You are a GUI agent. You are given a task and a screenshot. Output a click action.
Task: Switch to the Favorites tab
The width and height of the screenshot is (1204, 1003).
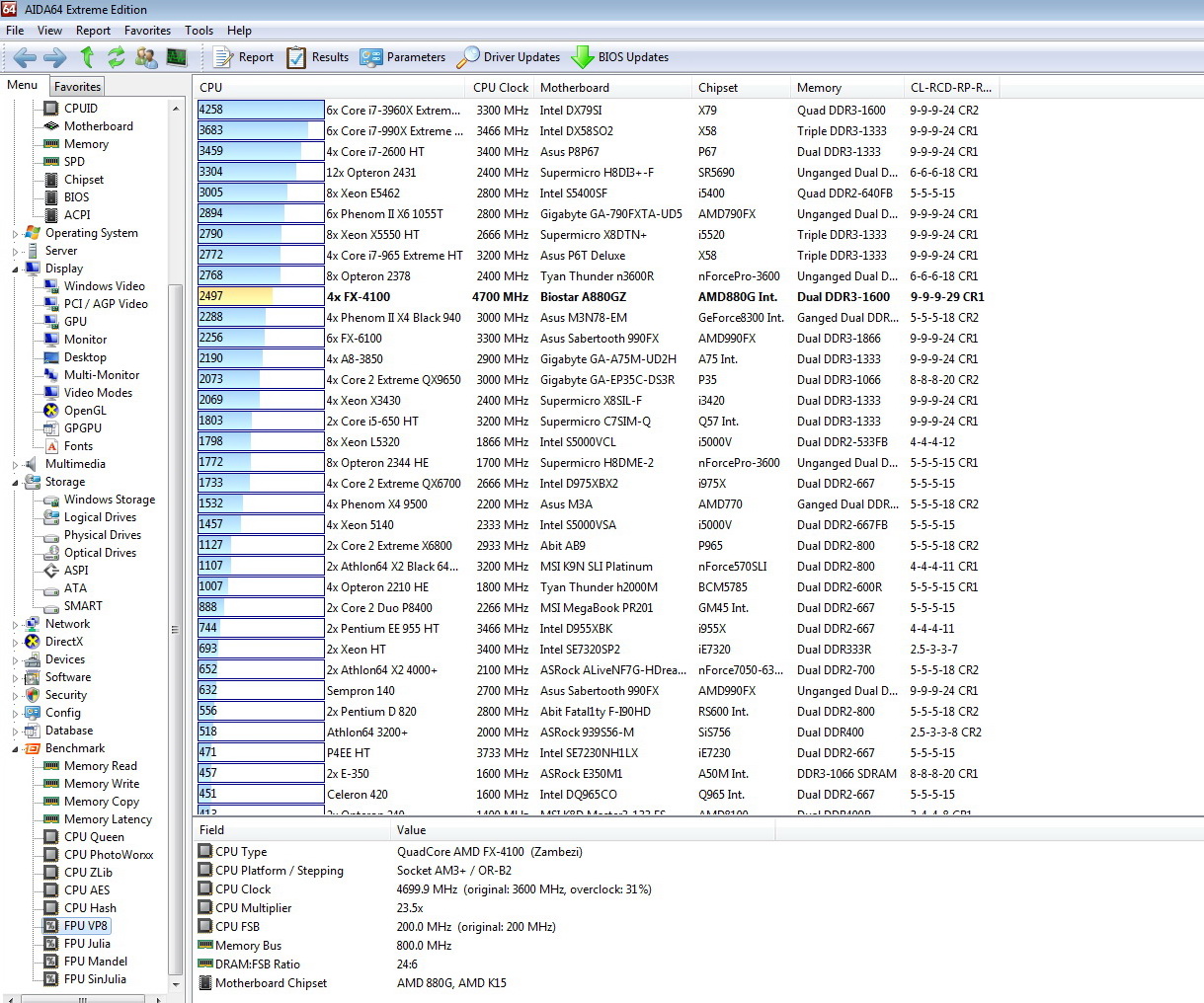click(x=77, y=87)
